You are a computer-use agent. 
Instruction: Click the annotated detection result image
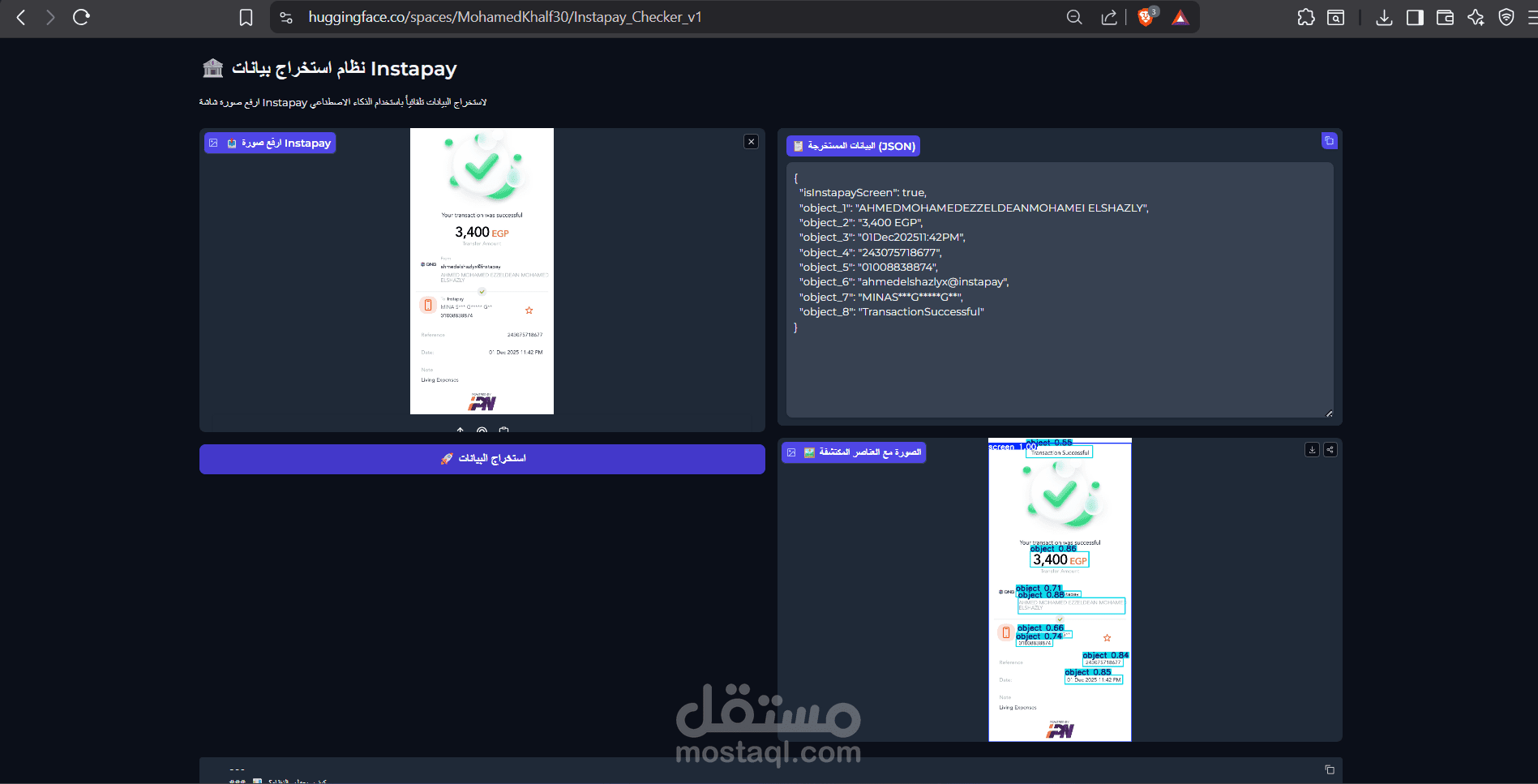[1060, 589]
